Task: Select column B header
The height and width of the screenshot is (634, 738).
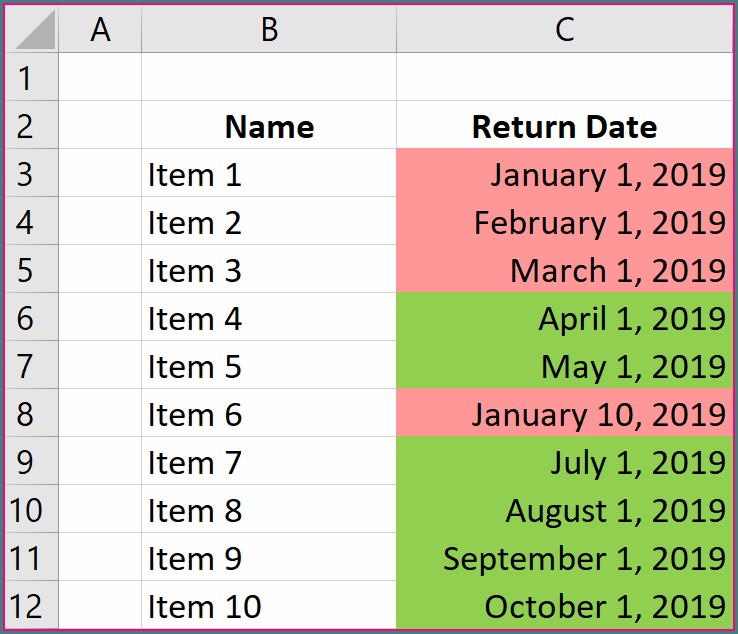Action: tap(268, 30)
